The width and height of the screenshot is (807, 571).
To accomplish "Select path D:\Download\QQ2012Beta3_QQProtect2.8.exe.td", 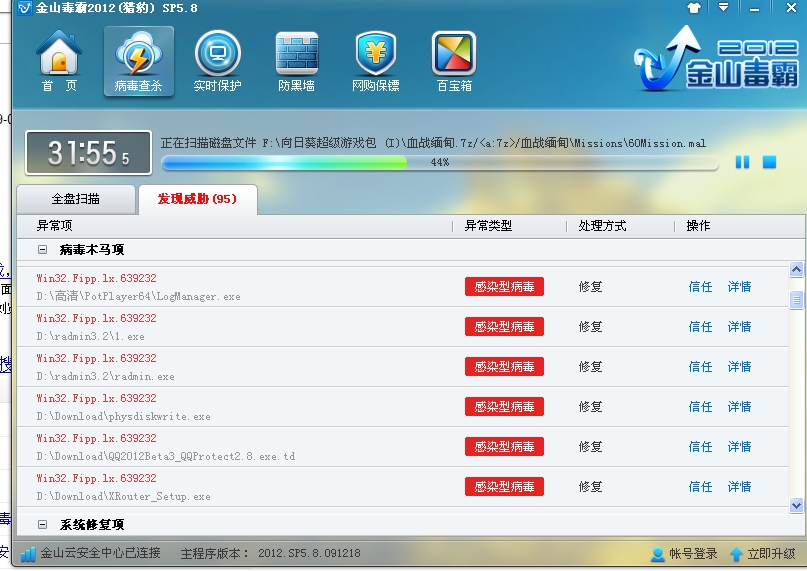I will point(166,457).
